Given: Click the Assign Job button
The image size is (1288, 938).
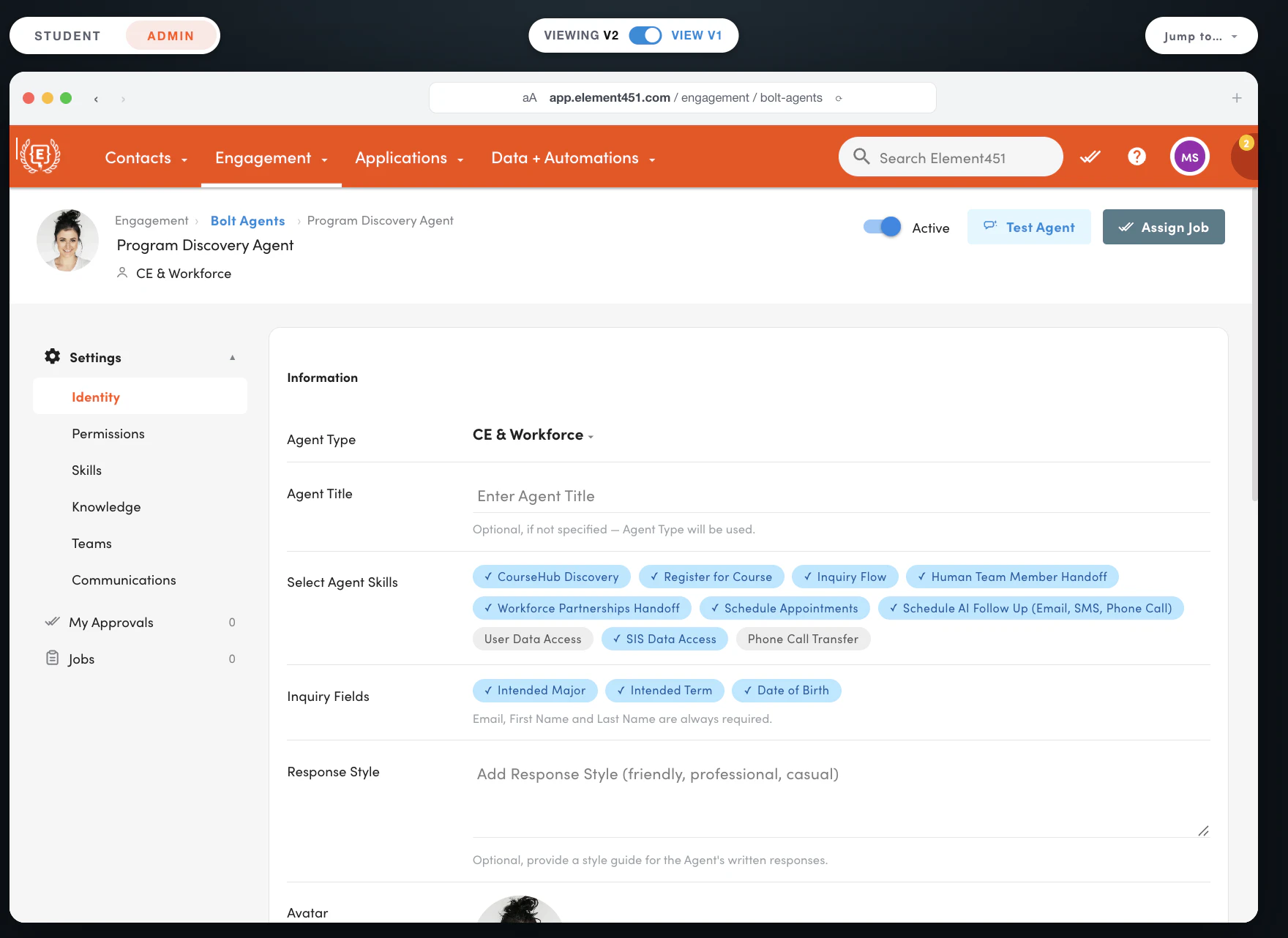Looking at the screenshot, I should 1164,227.
